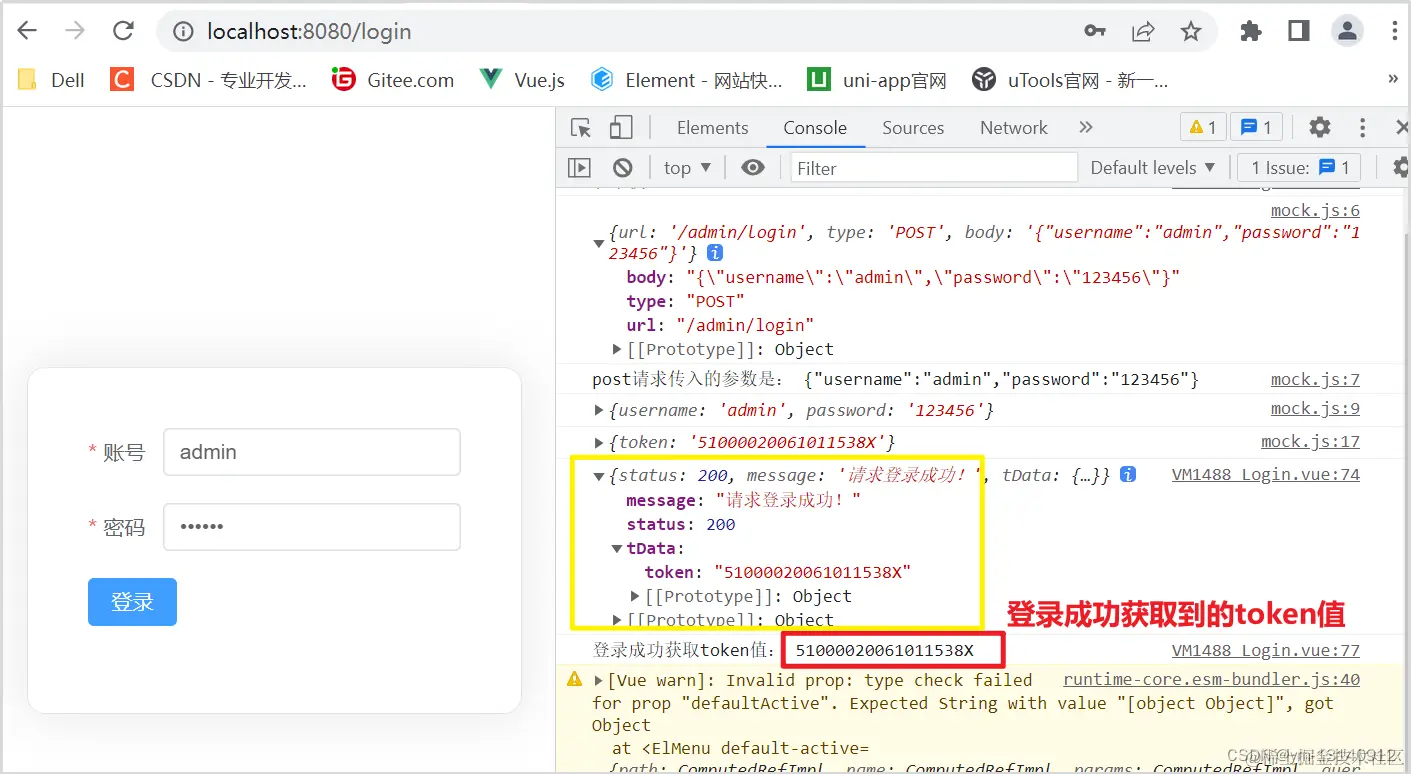Viewport: 1411px width, 774px height.
Task: Toggle the console sidebar
Action: click(579, 168)
